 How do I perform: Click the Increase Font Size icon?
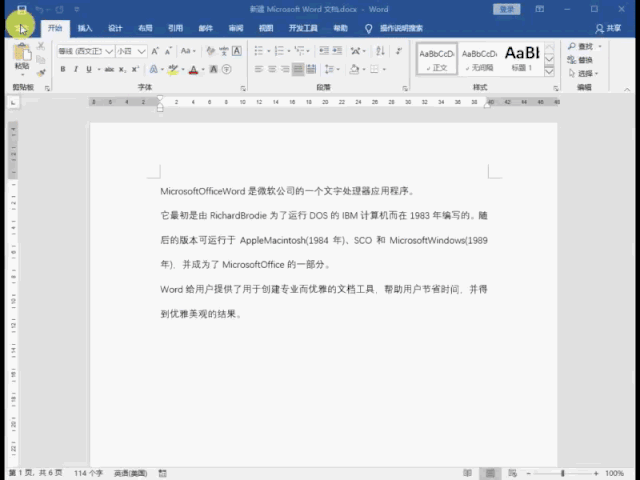pyautogui.click(x=151, y=50)
